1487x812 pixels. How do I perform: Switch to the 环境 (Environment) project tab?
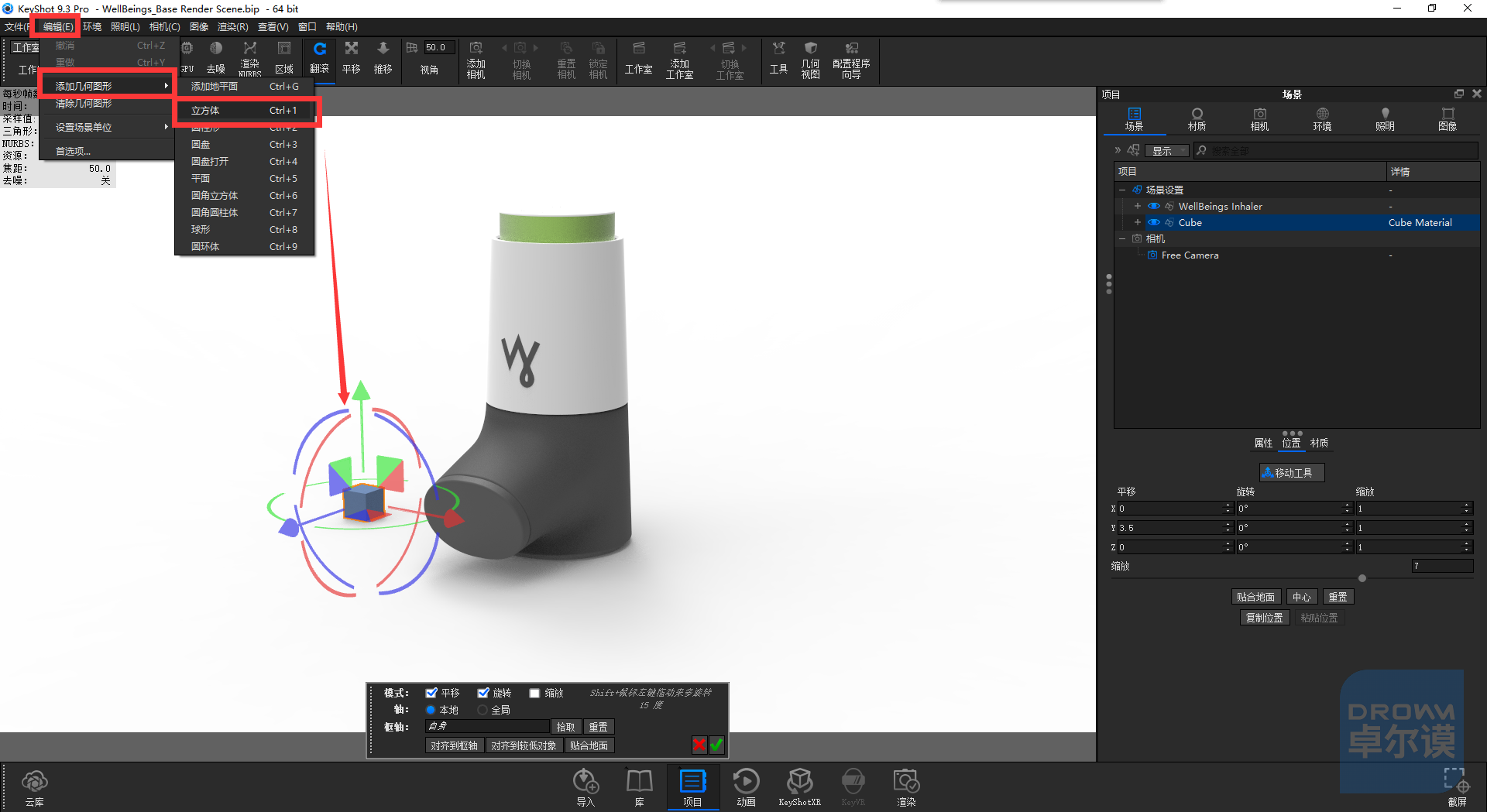pos(1322,119)
